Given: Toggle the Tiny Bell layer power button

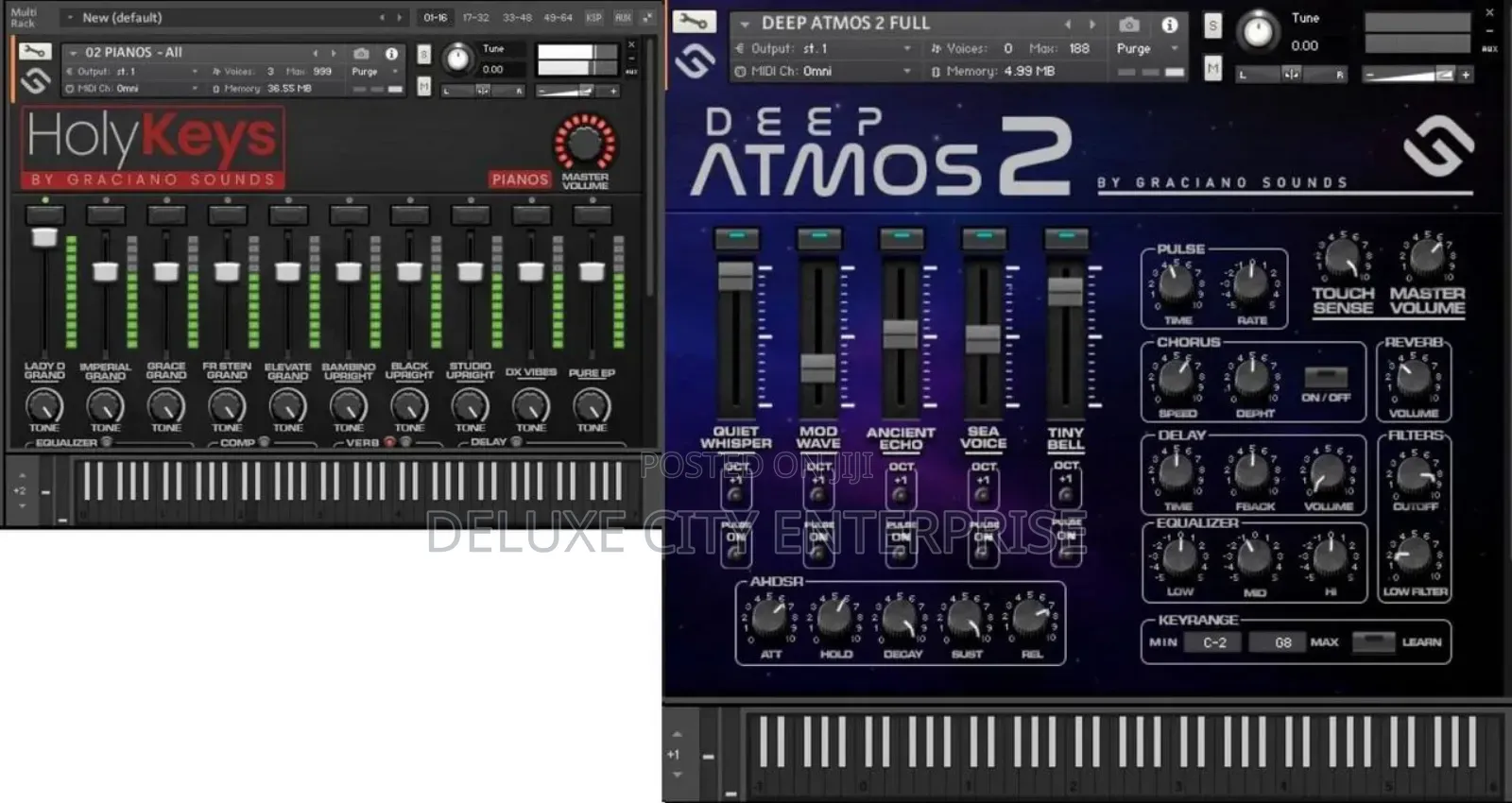Looking at the screenshot, I should (x=1066, y=237).
